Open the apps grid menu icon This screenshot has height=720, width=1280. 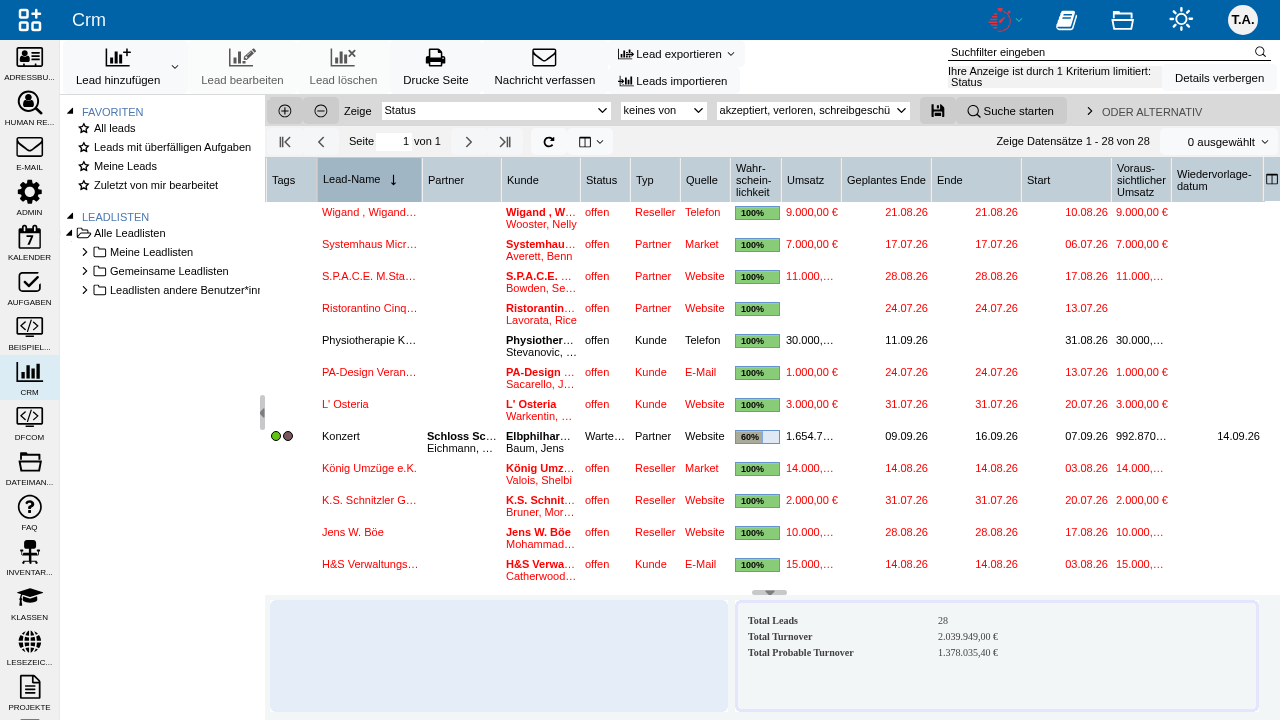(x=30, y=20)
